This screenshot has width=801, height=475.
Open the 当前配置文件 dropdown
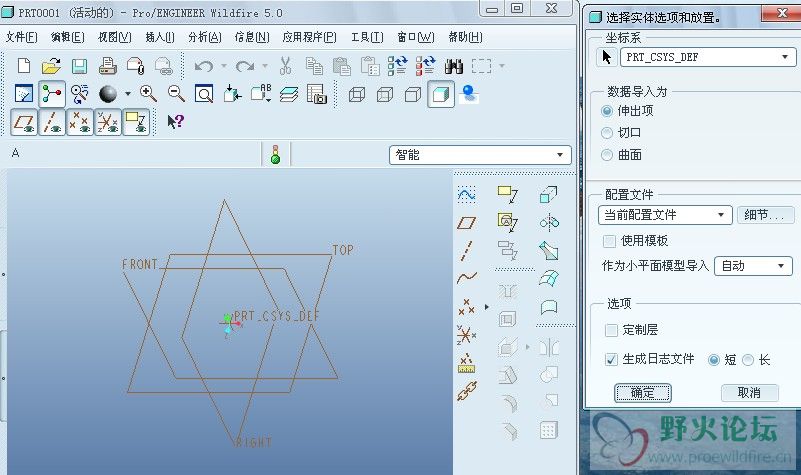(665, 215)
